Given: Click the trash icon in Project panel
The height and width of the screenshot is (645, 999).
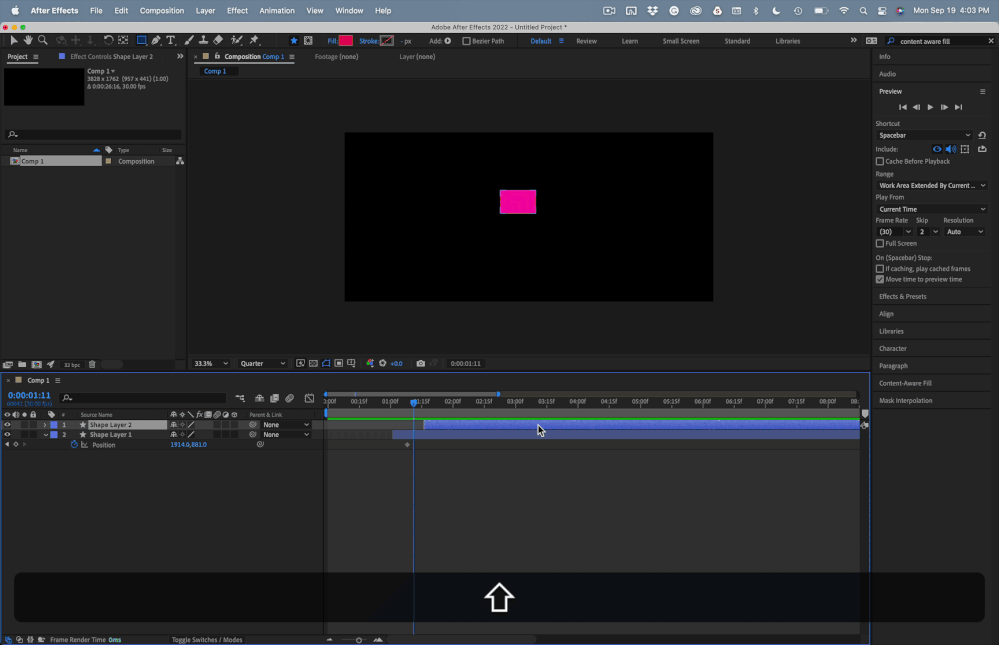Looking at the screenshot, I should 92,365.
